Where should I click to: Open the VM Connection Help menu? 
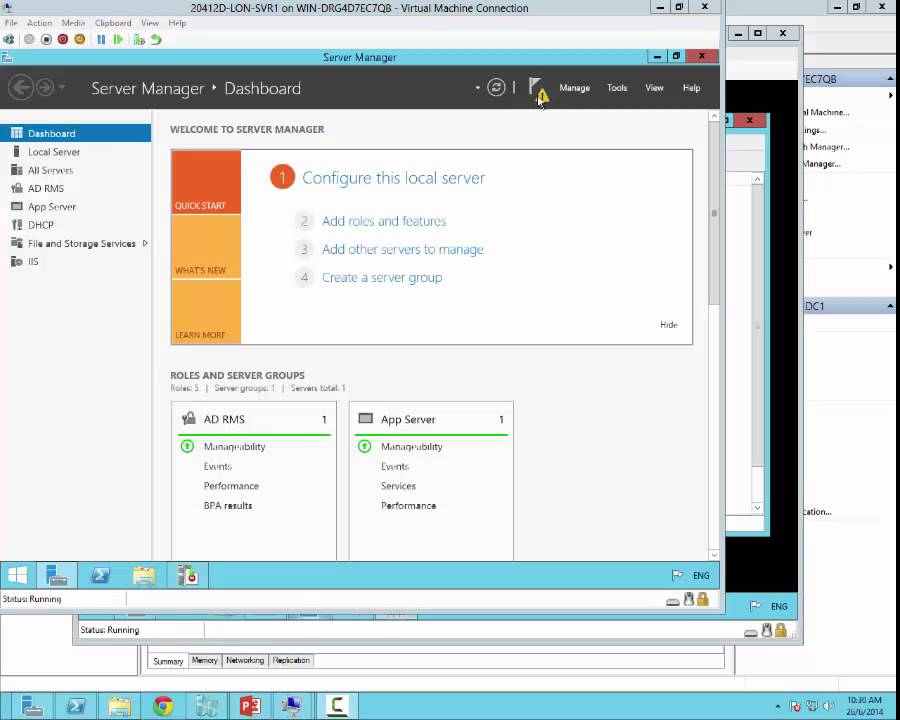coord(177,23)
